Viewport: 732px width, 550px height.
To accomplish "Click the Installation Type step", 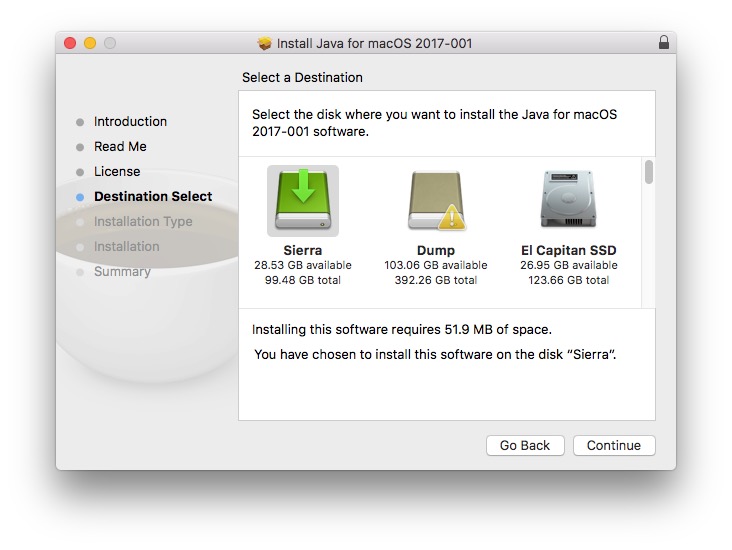I will point(143,221).
